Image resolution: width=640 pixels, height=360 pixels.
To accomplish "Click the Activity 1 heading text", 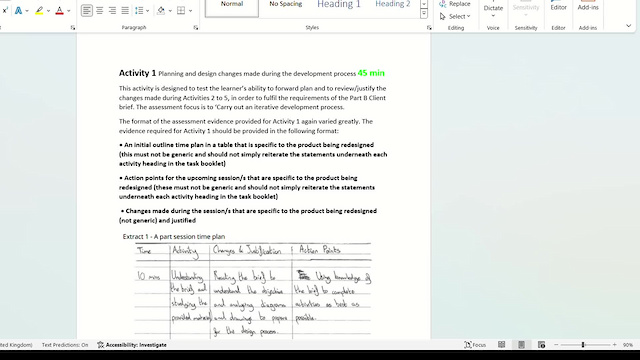I will [137, 73].
